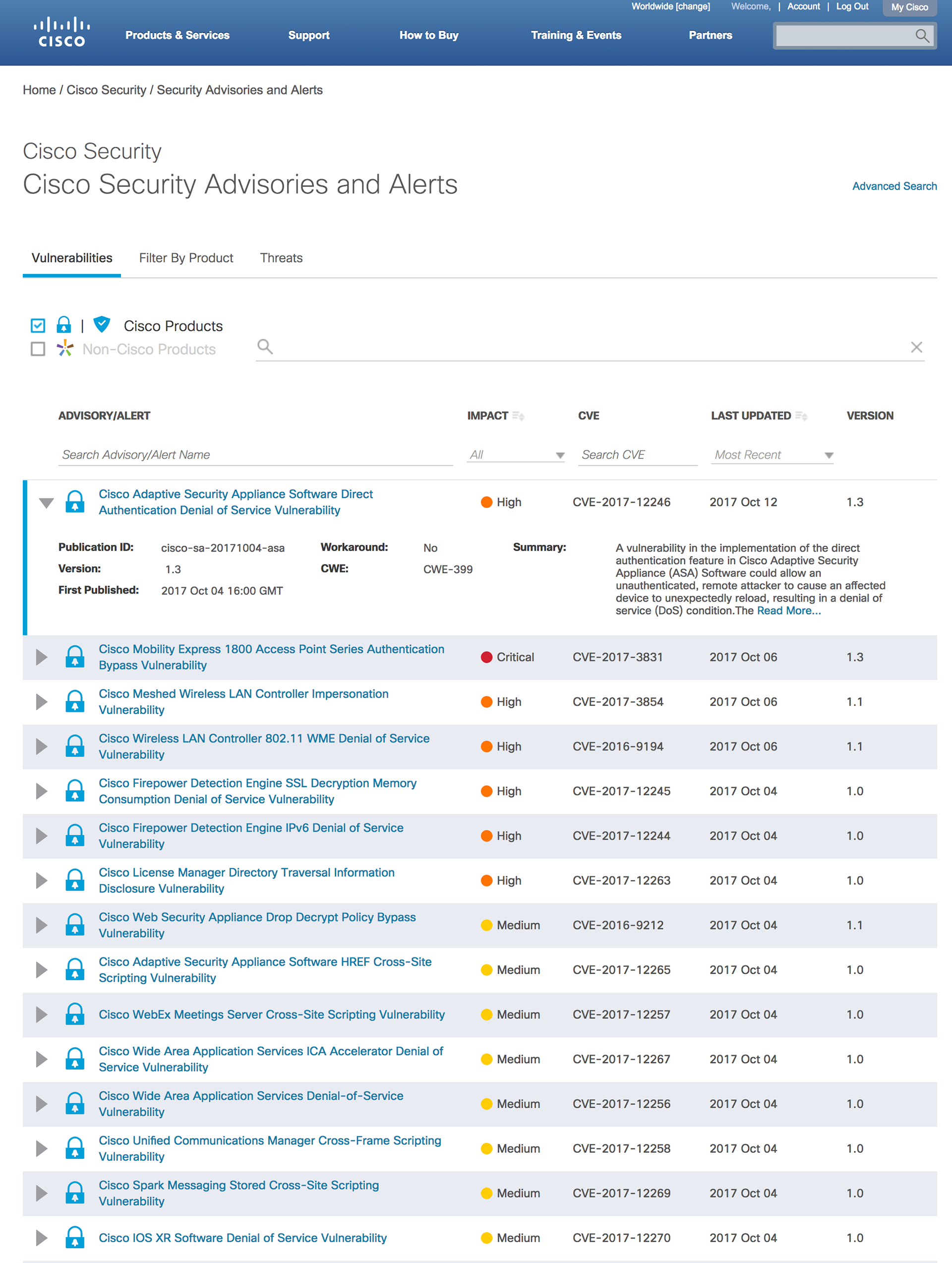Screen dimensions: 952x1263
Task: Click the Cisco logo
Action: (61, 32)
